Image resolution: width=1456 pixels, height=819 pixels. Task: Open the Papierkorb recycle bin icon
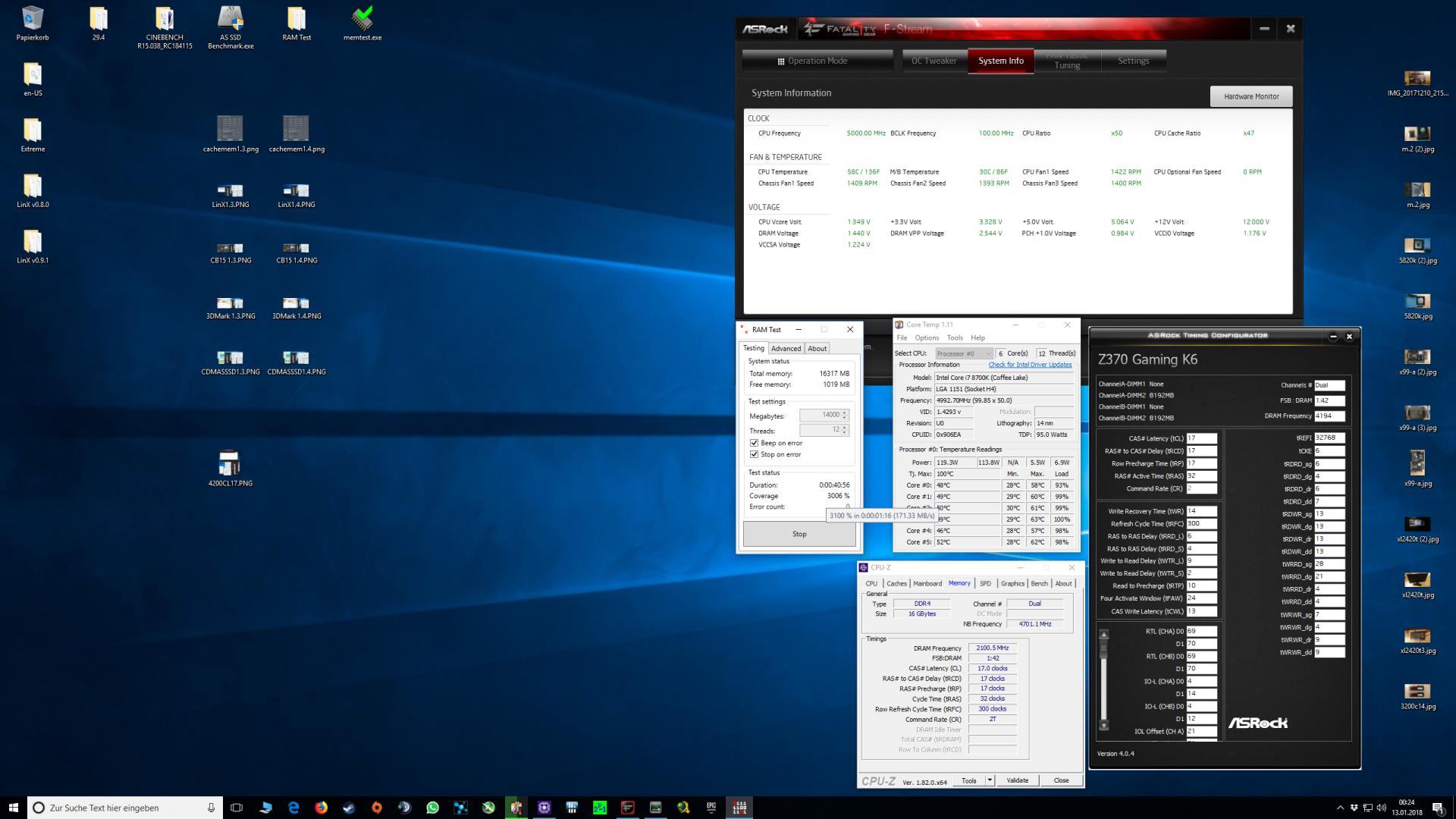33,23
